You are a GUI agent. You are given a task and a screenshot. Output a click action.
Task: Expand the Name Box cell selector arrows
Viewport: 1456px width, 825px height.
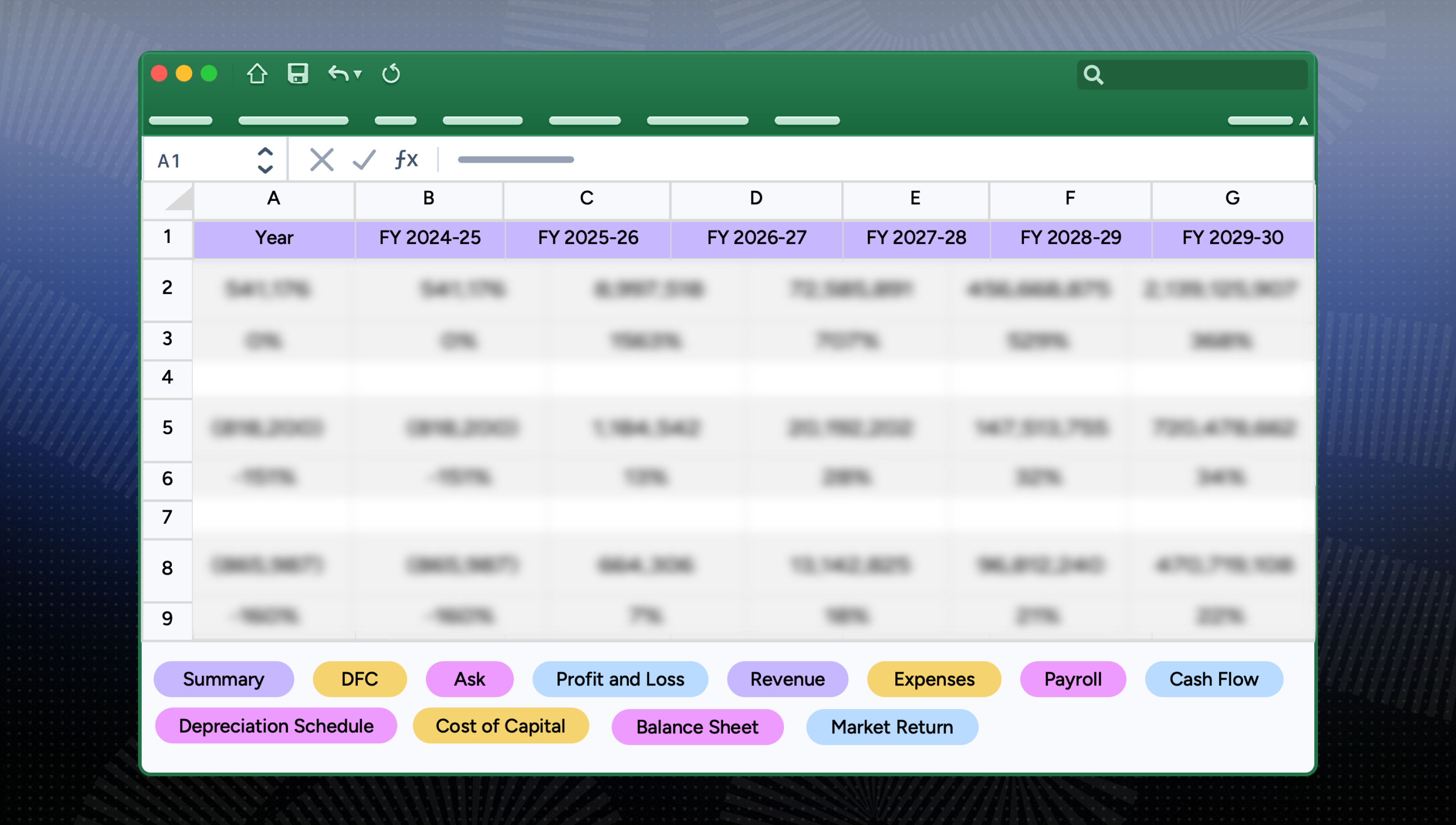click(265, 160)
